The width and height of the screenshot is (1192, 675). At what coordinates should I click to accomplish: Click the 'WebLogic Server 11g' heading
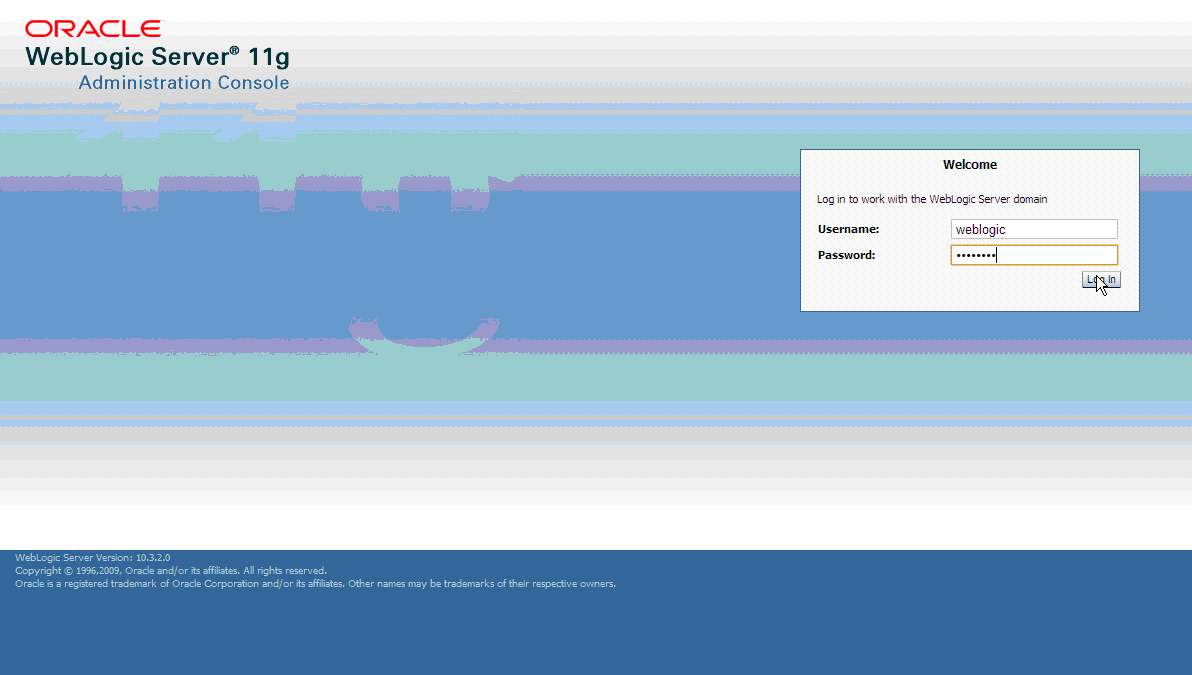tap(157, 57)
